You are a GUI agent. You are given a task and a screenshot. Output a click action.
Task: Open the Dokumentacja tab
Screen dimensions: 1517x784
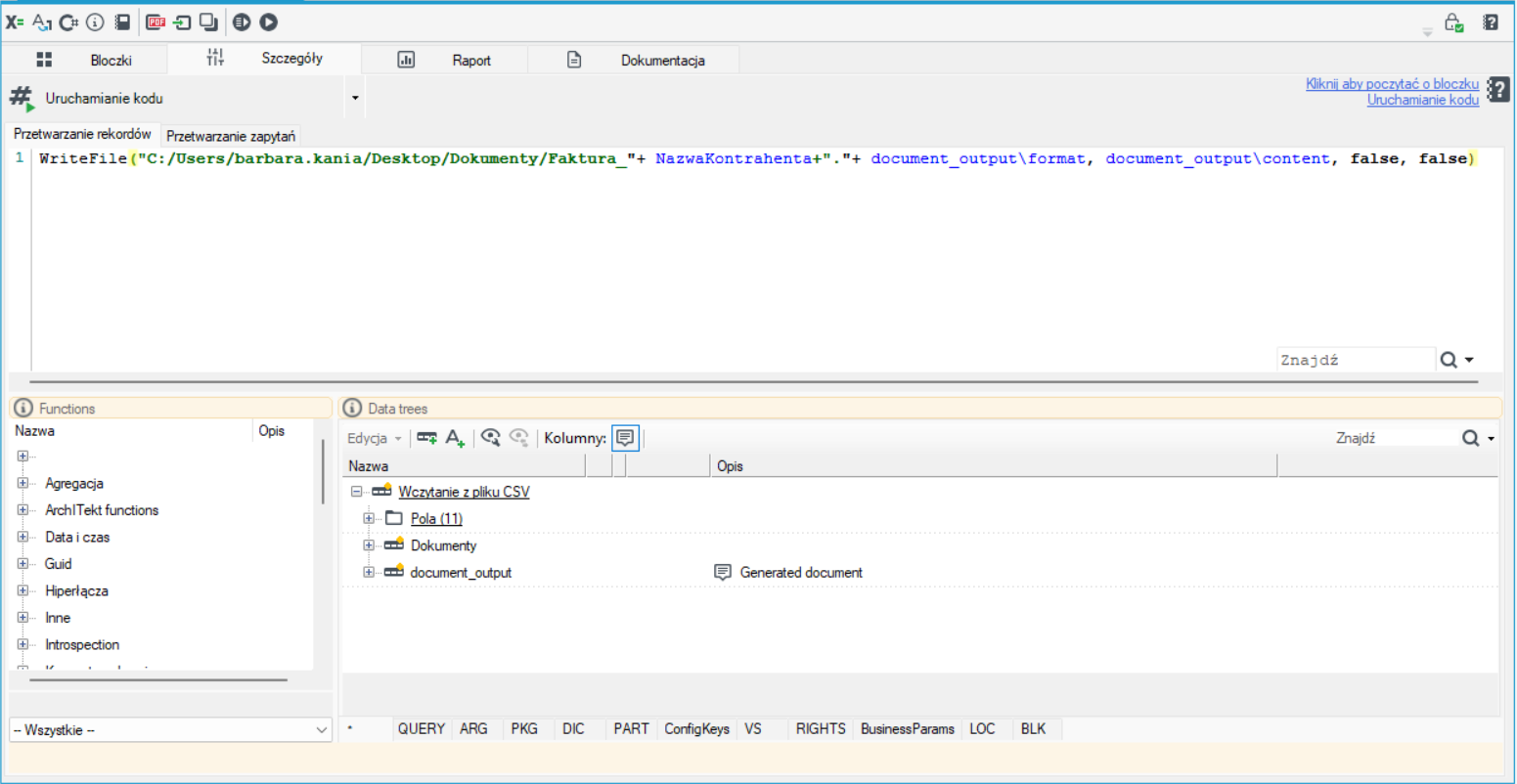pyautogui.click(x=634, y=60)
